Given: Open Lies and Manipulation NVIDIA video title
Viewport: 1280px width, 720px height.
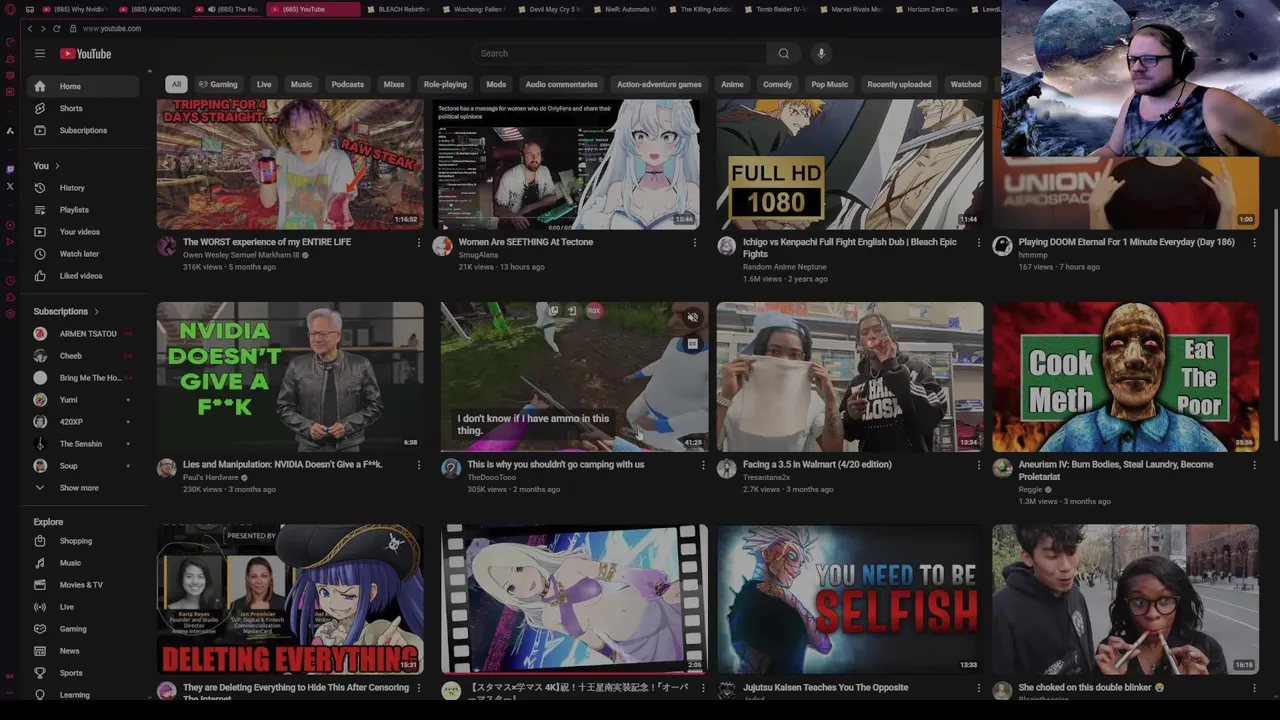Looking at the screenshot, I should pyautogui.click(x=283, y=465).
